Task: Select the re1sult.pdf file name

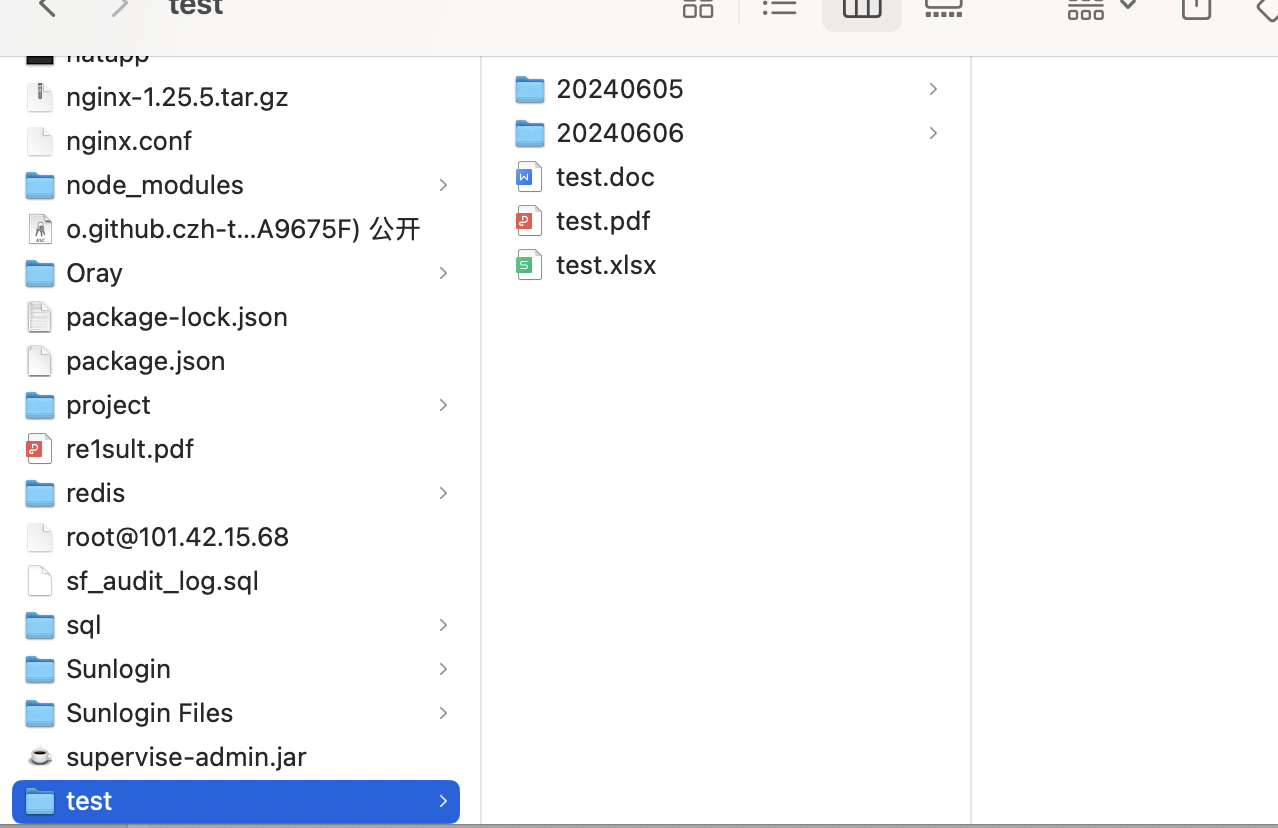Action: coord(130,449)
